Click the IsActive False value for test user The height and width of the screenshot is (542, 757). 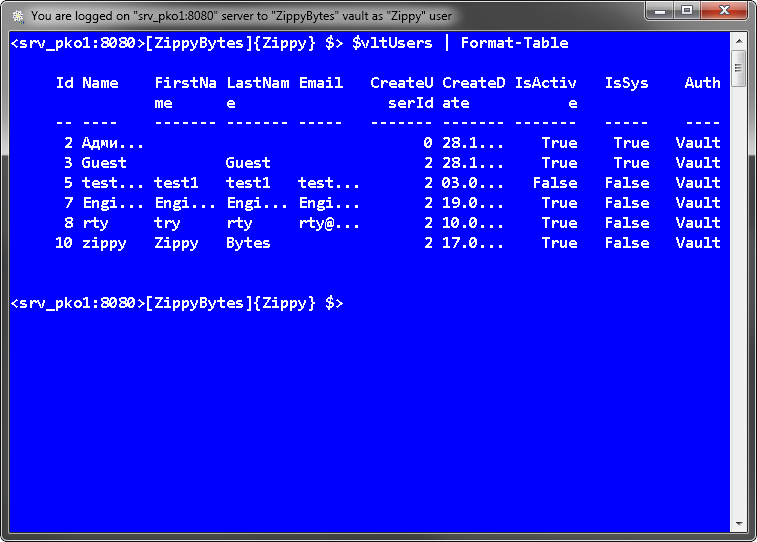point(555,183)
